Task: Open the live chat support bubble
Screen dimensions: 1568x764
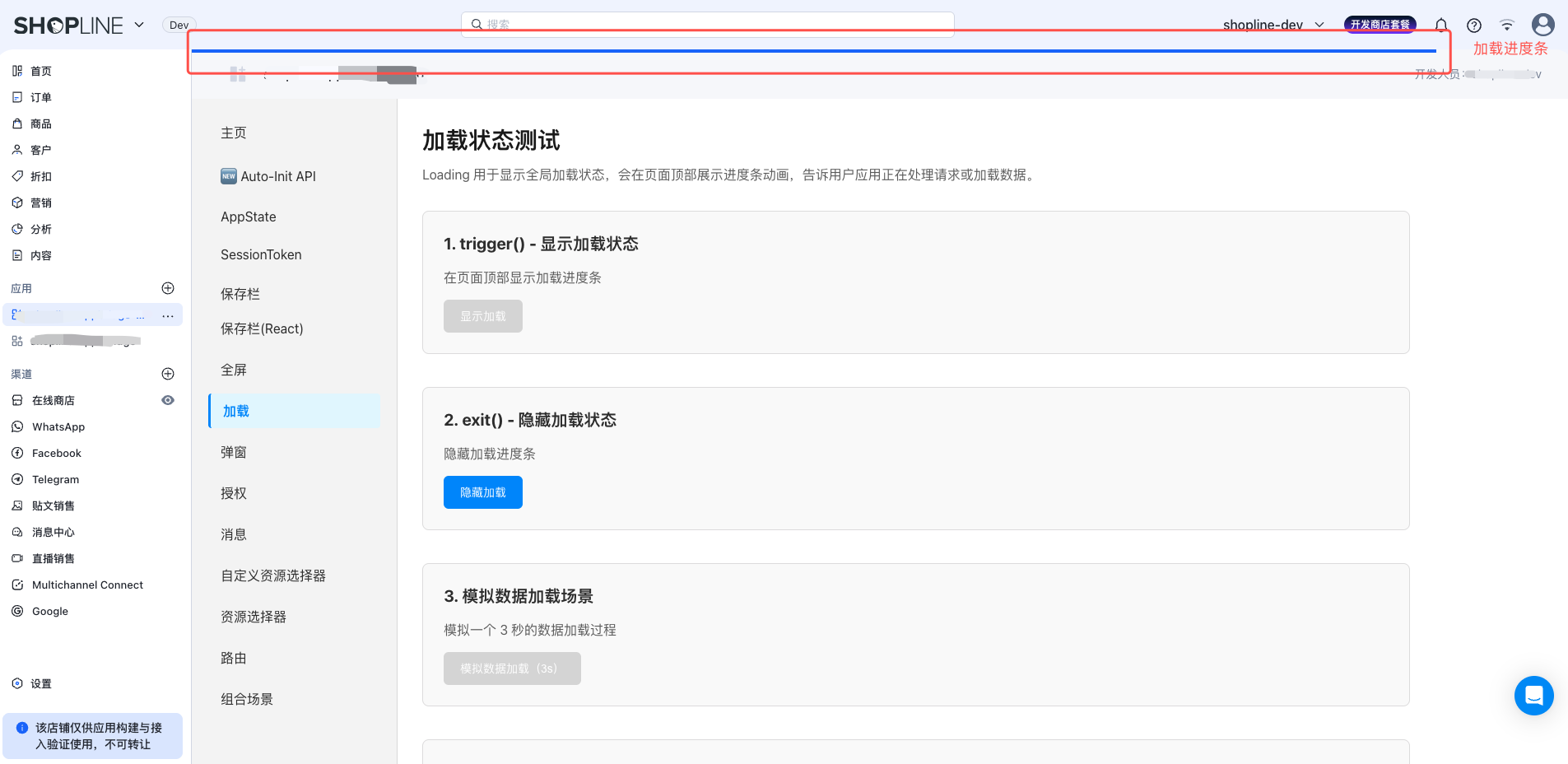Action: pyautogui.click(x=1533, y=696)
